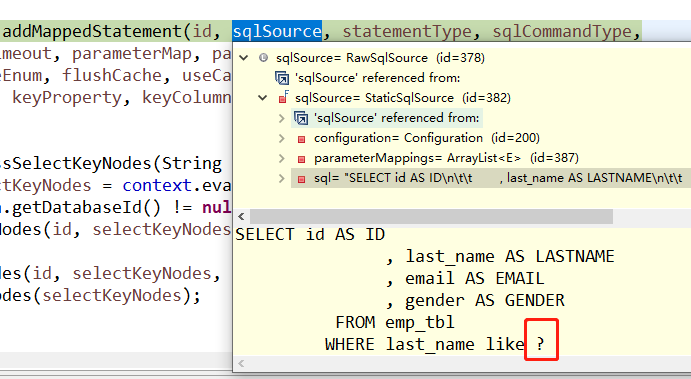The image size is (691, 379).
Task: Select the highlighted 'sqlSource' referenced from row
Action: tap(387, 118)
